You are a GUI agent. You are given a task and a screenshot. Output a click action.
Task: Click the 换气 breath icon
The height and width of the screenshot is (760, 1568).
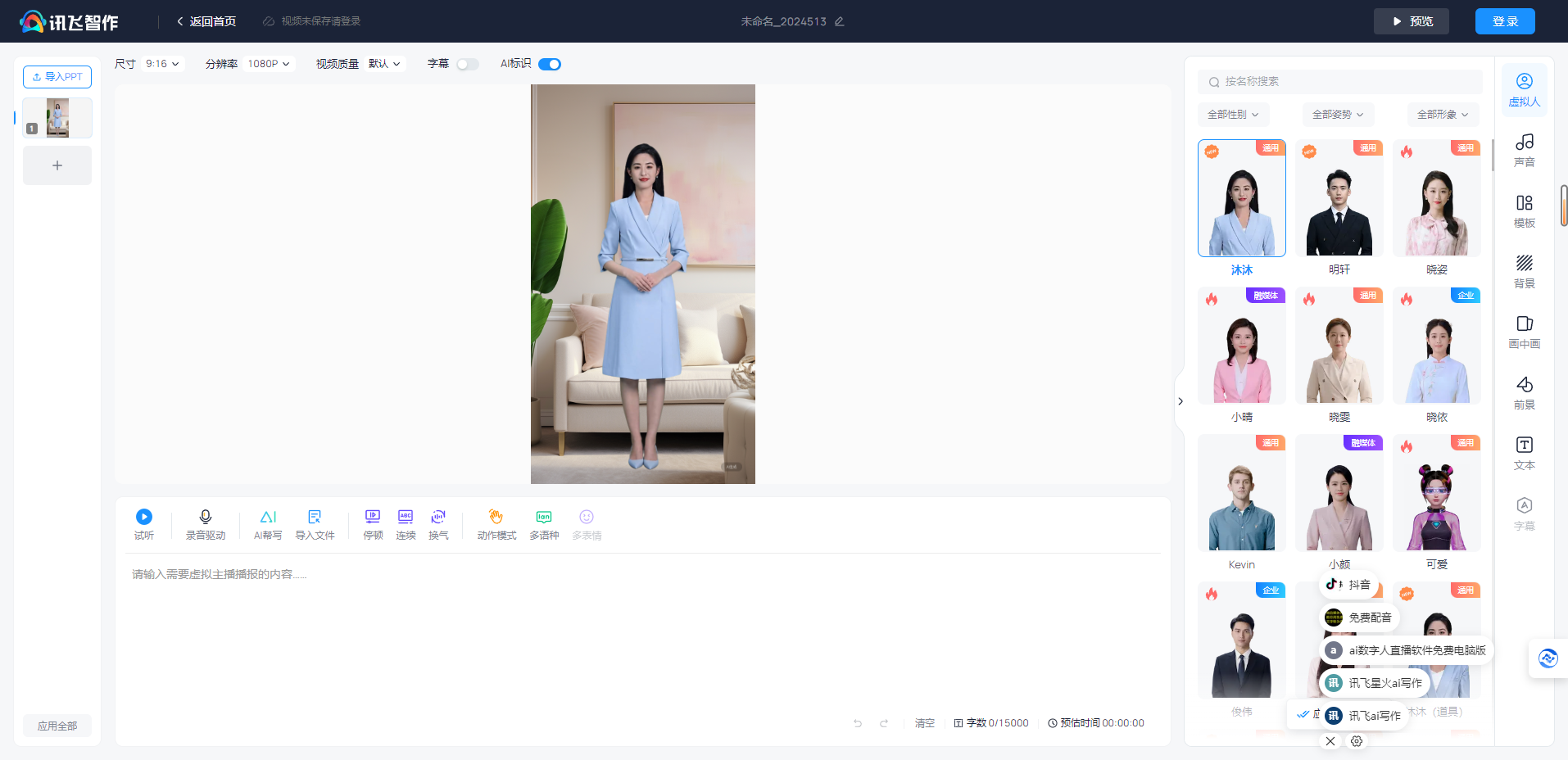(x=438, y=517)
